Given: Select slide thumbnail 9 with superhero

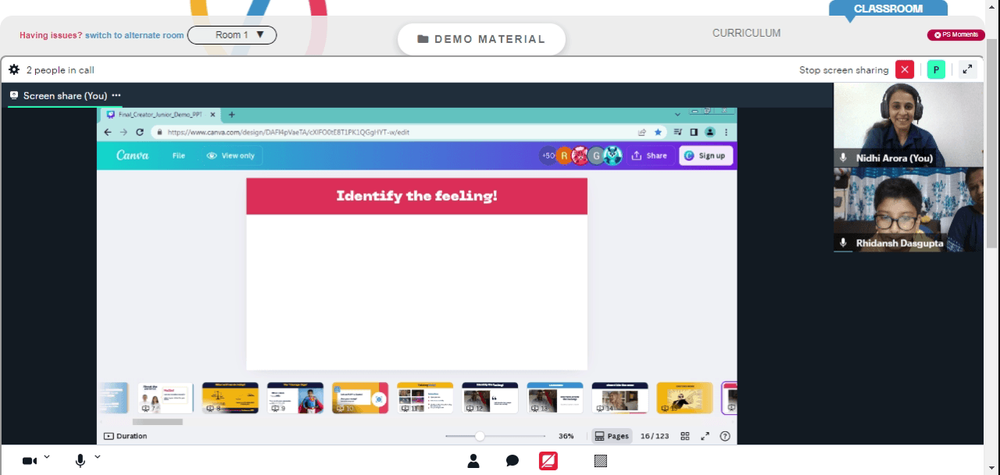Looking at the screenshot, I should (x=295, y=398).
